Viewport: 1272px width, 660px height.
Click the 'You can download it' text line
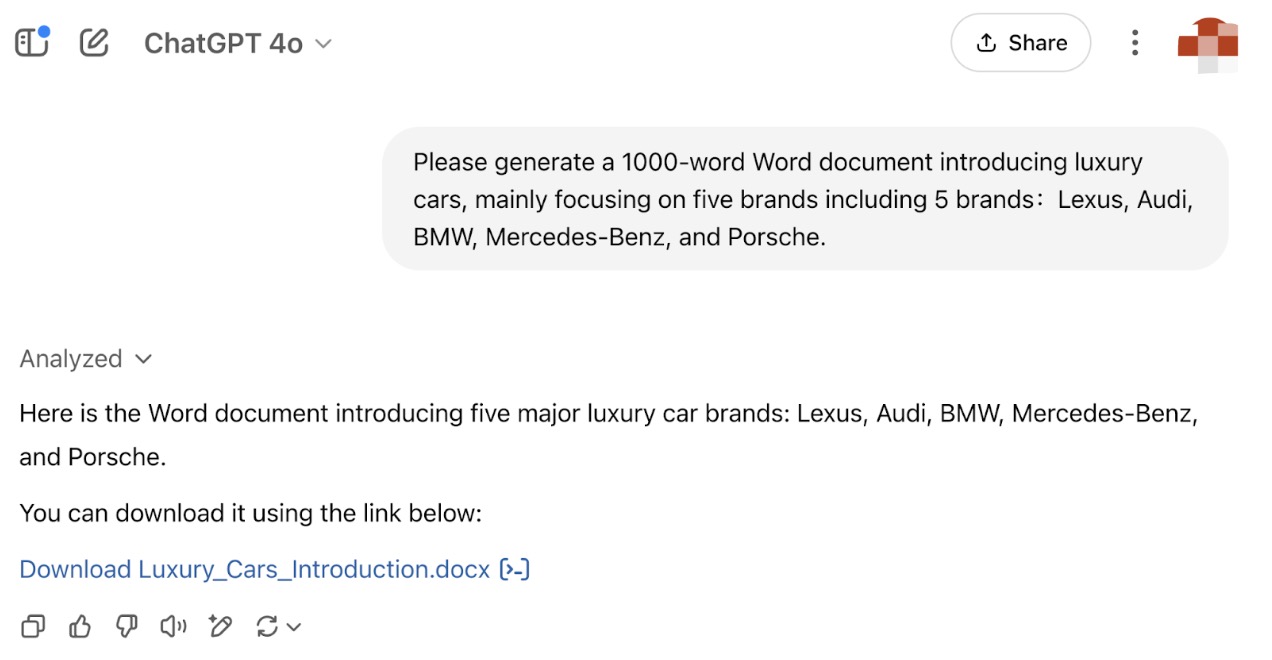[x=250, y=513]
